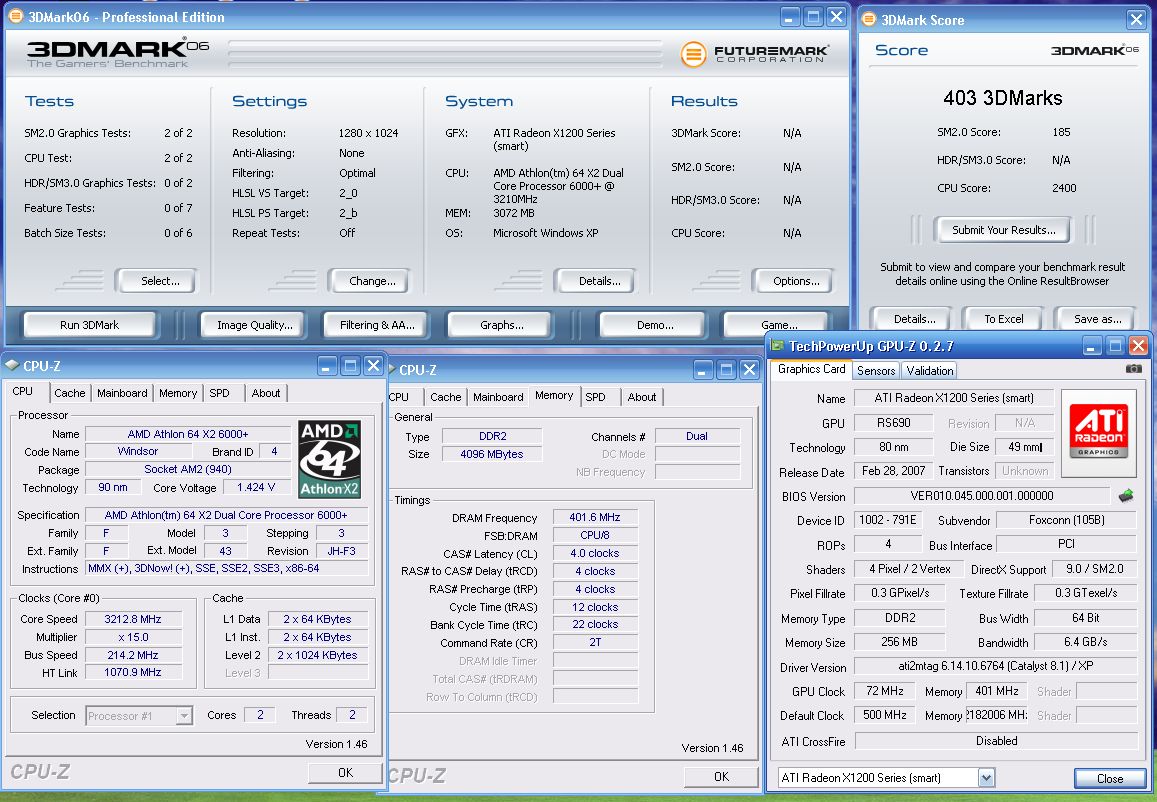Click the DRAM Frequency value 401.6 MHz
The image size is (1157, 802).
pos(595,517)
